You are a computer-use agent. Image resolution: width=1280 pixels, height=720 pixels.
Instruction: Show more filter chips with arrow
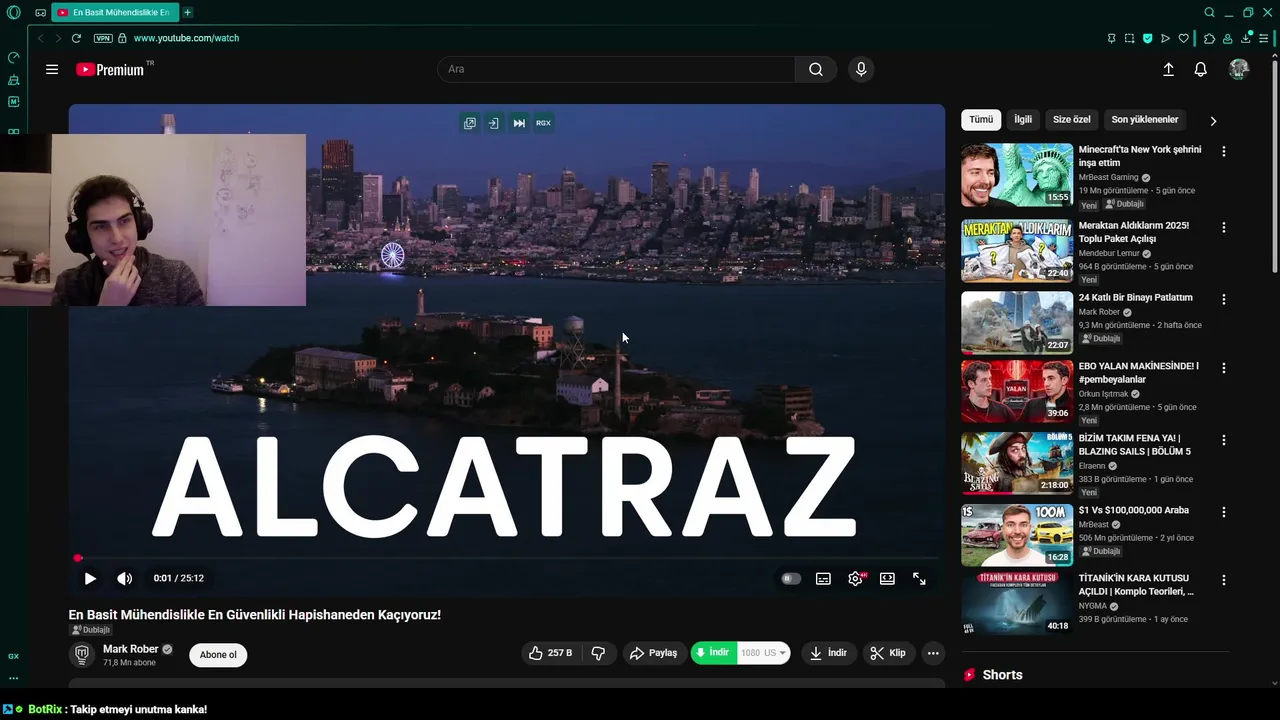coord(1213,121)
